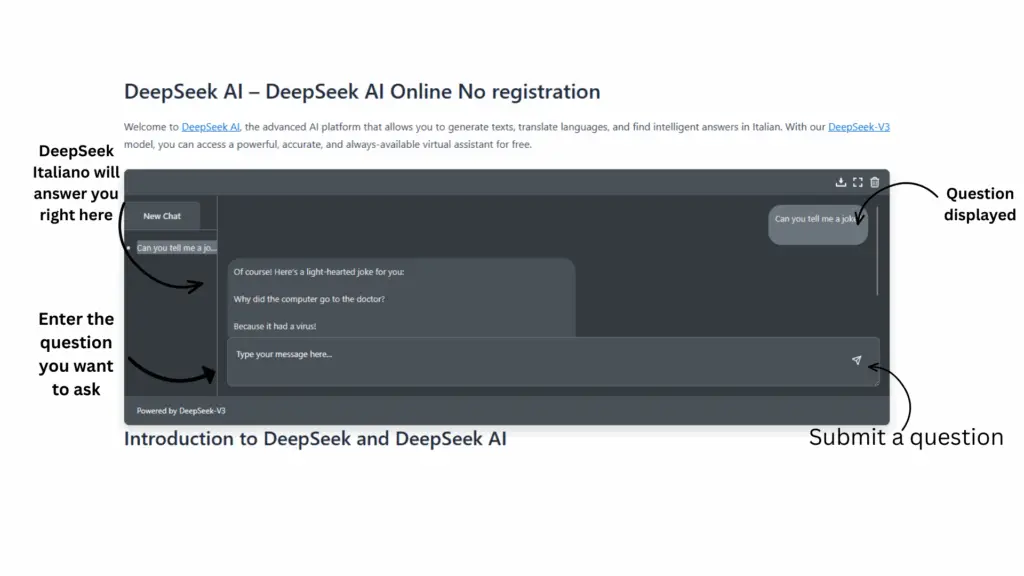This screenshot has width=1024, height=576.
Task: Send message with paper plane icon
Action: (x=856, y=360)
